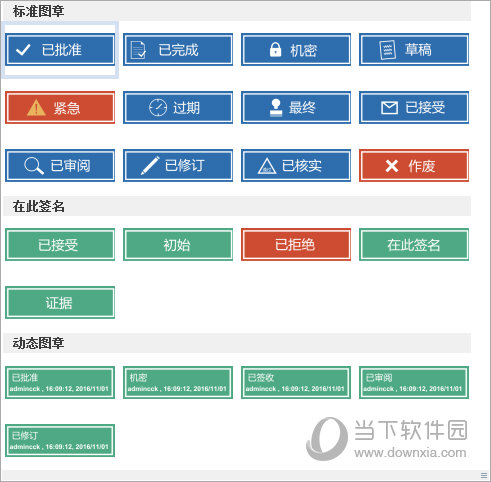Choose the 已完成 stamp
The width and height of the screenshot is (491, 482).
click(178, 49)
